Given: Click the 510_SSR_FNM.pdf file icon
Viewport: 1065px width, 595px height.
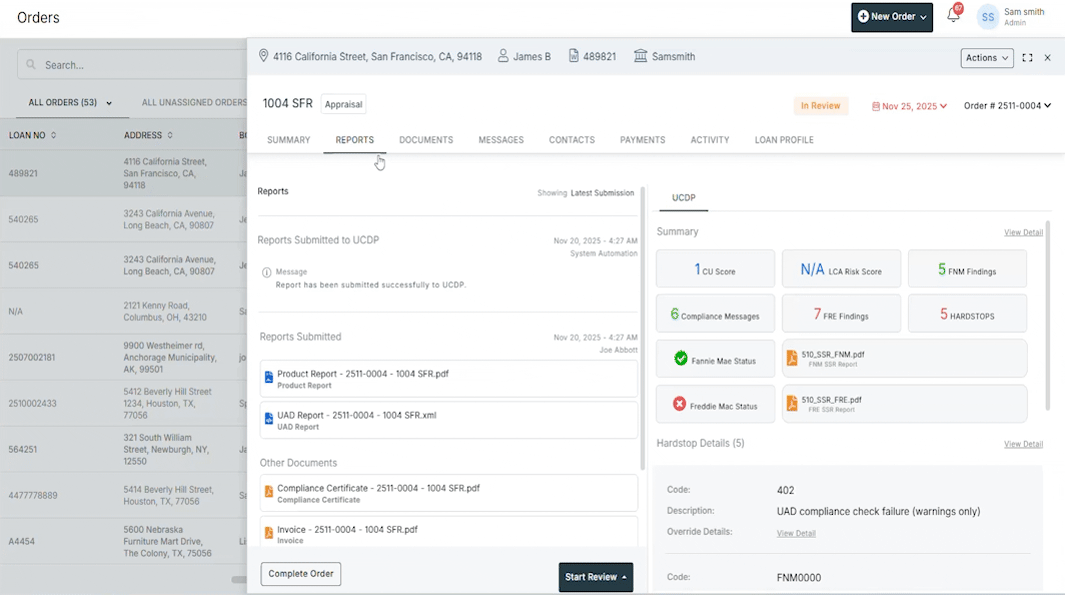Looking at the screenshot, I should coord(792,358).
